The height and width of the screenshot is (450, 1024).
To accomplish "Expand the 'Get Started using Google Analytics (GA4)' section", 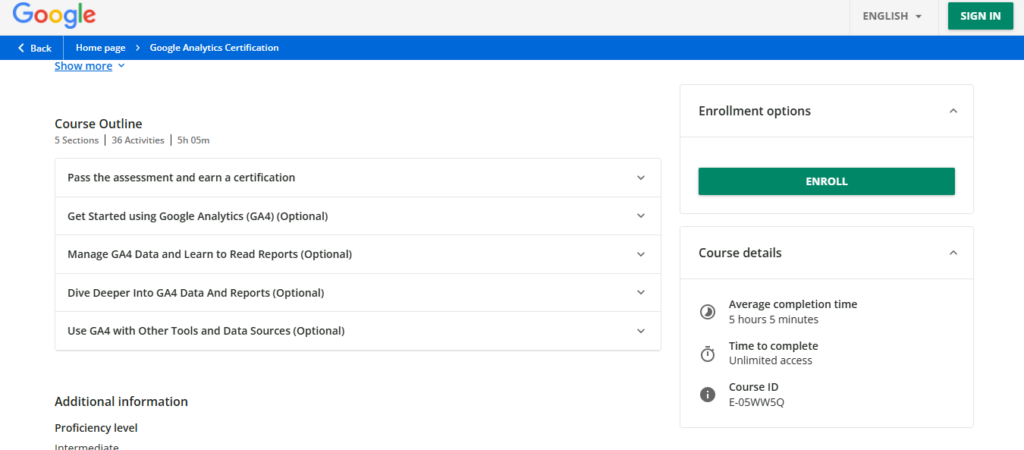I will [x=357, y=216].
